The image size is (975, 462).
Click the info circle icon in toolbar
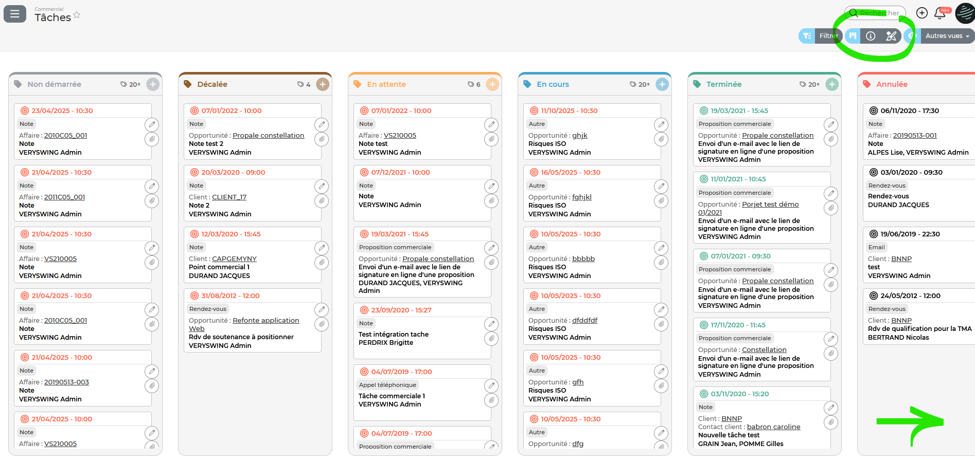[x=871, y=36]
